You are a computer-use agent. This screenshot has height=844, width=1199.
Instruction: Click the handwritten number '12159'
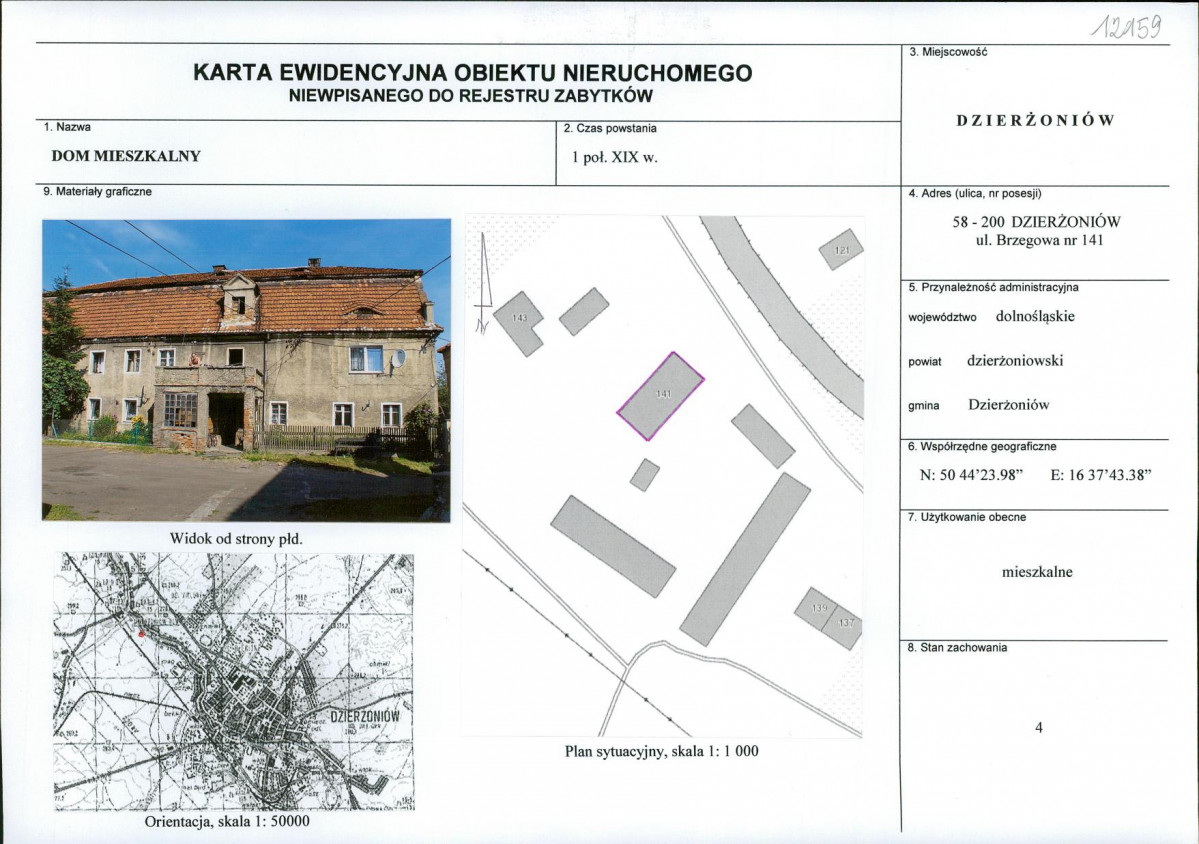(1128, 29)
